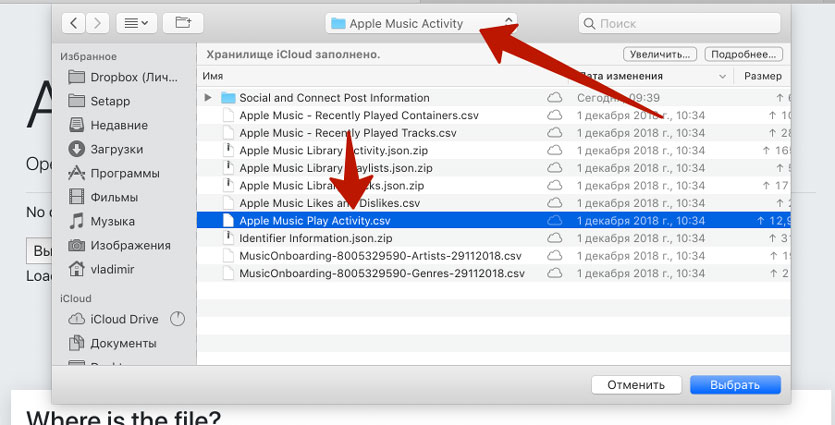835x425 pixels.
Task: Click cloud icon for MusicOnboarding Genres csv
Action: click(554, 273)
